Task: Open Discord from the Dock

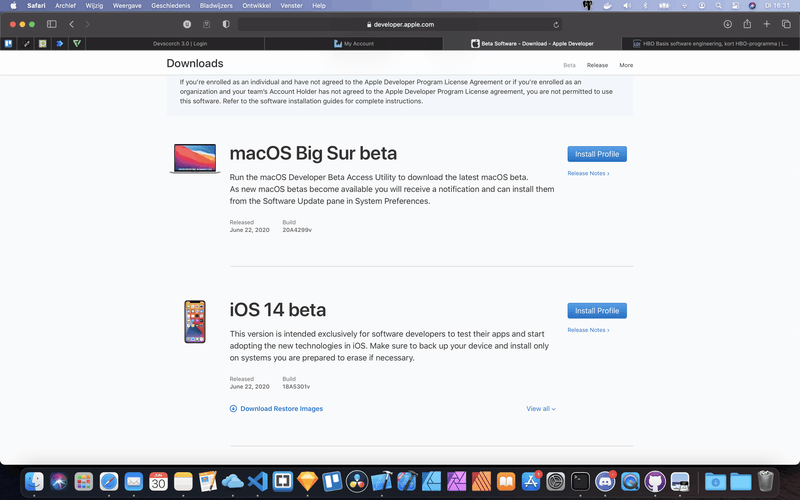Action: pyautogui.click(x=605, y=481)
